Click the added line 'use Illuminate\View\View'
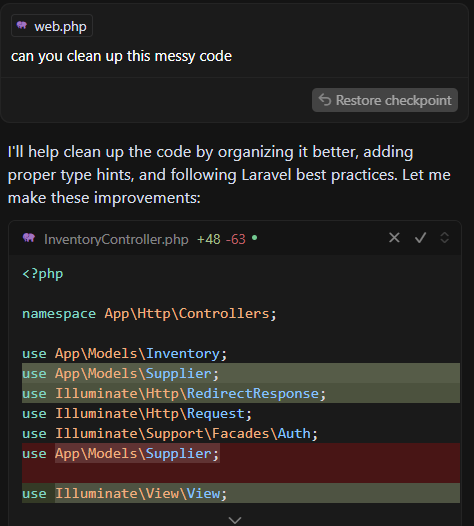Viewport: 474px width, 526px height. click(241, 493)
